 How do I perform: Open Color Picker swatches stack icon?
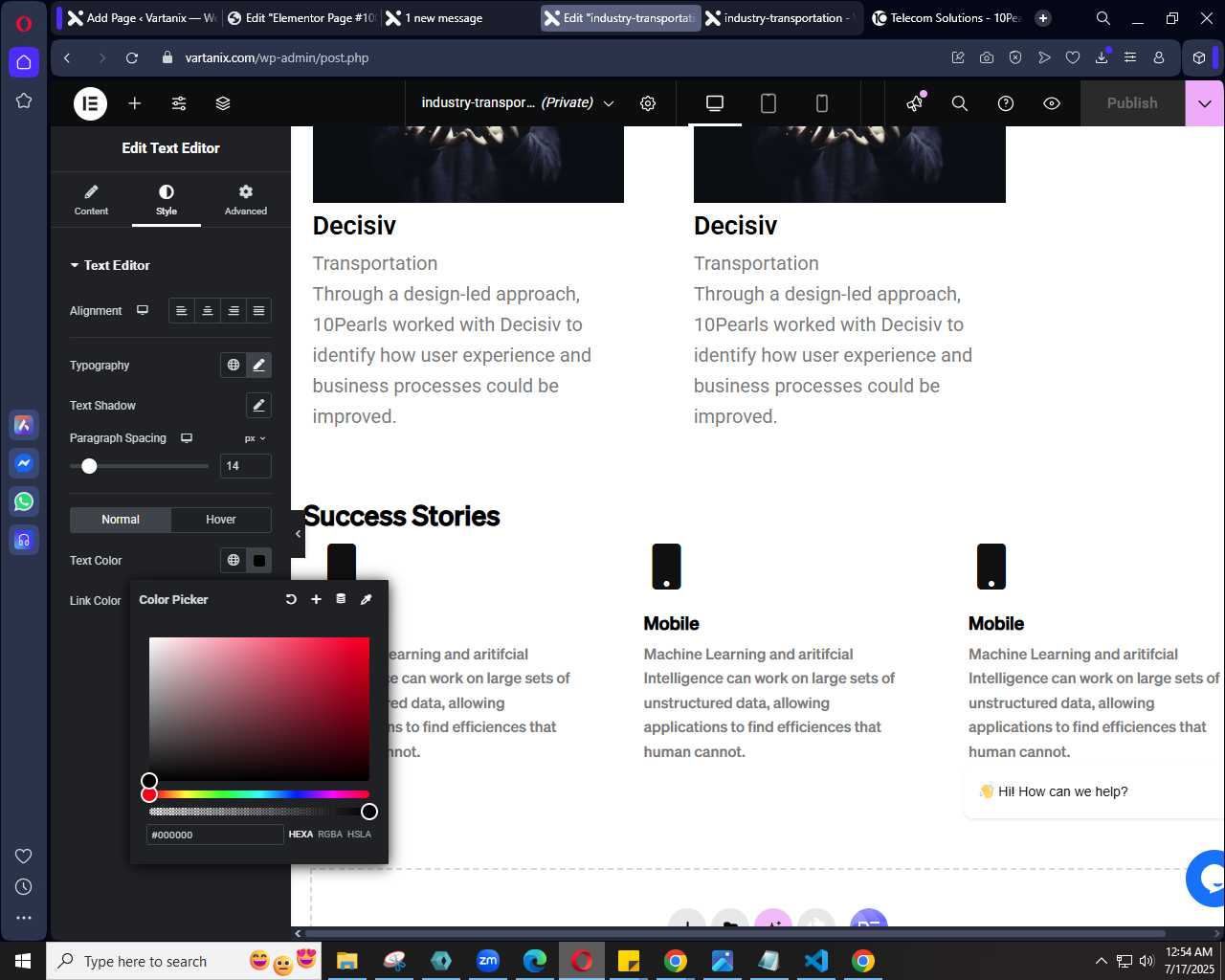click(x=341, y=599)
